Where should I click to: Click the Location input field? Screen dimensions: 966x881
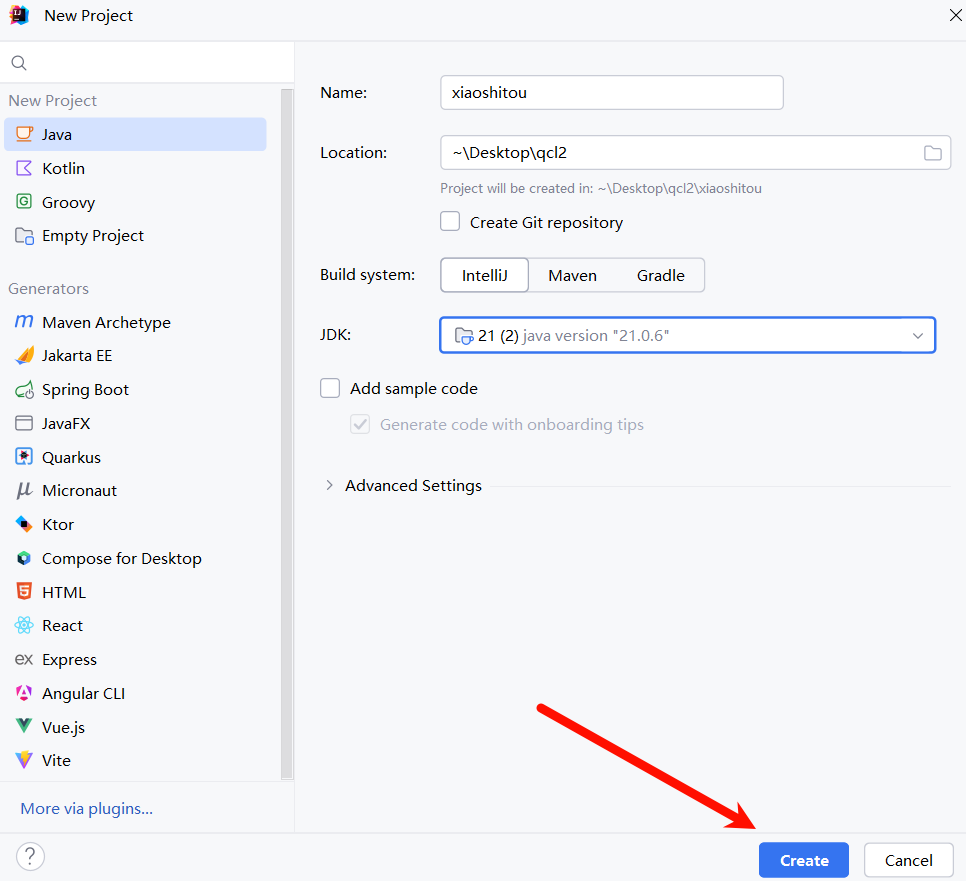[695, 153]
